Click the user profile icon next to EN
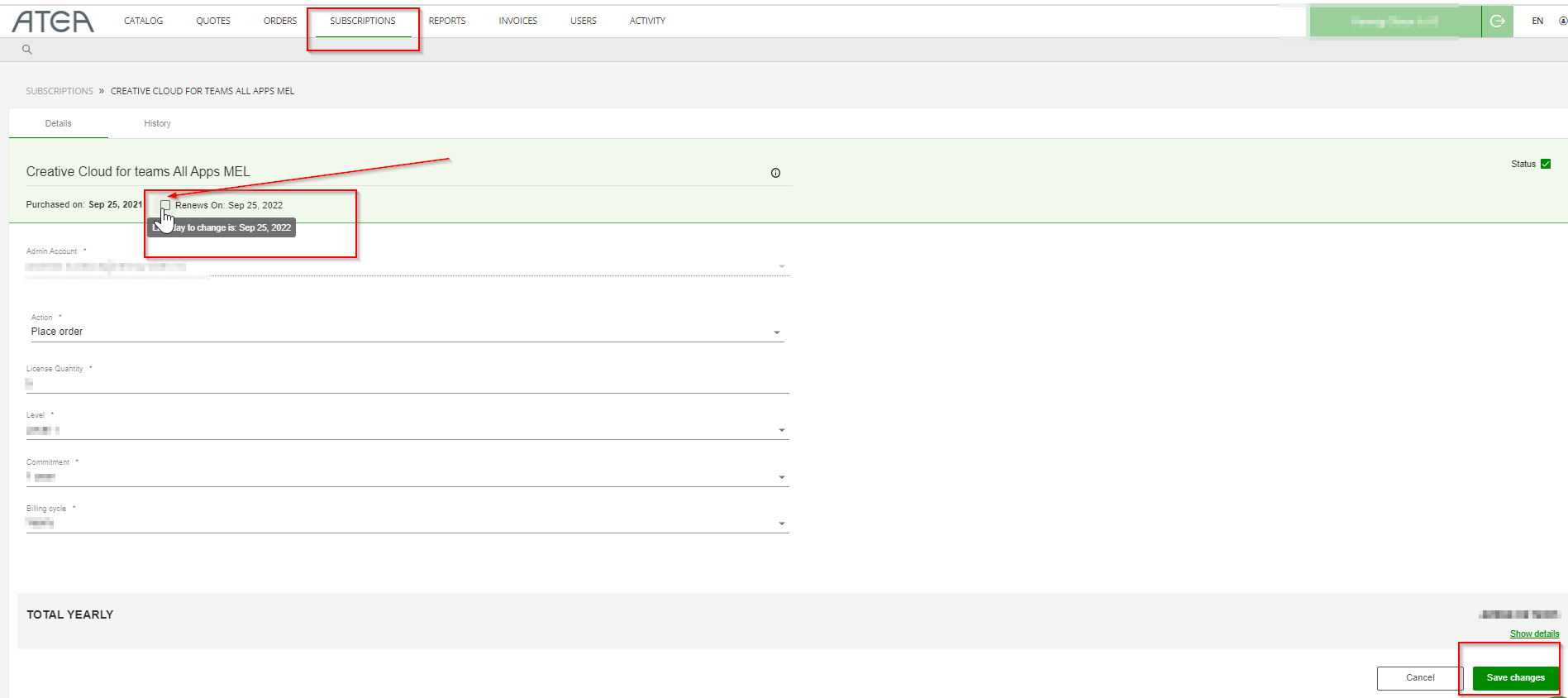The width and height of the screenshot is (1568, 698). tap(1562, 21)
